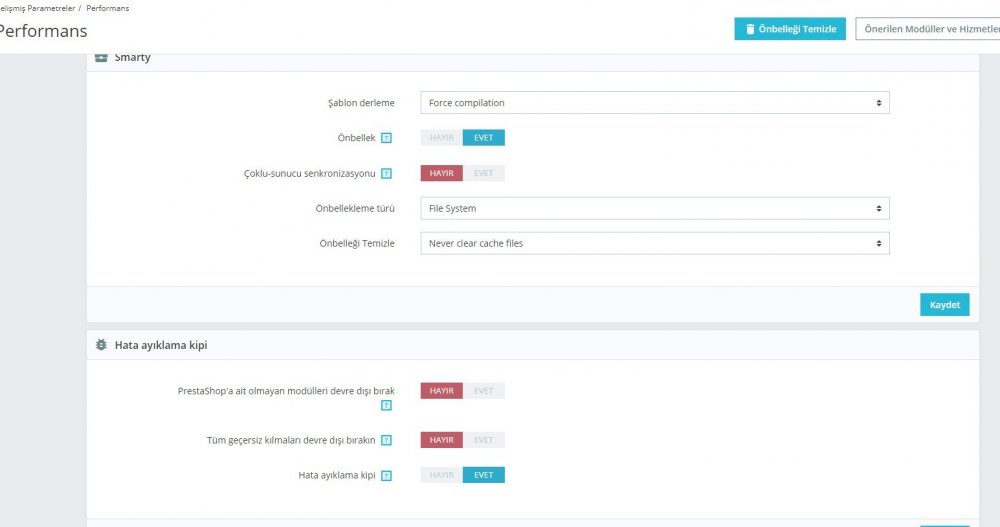Click the trash icon on Önbelleği Temizle button
This screenshot has height=527, width=1000.
[x=750, y=29]
